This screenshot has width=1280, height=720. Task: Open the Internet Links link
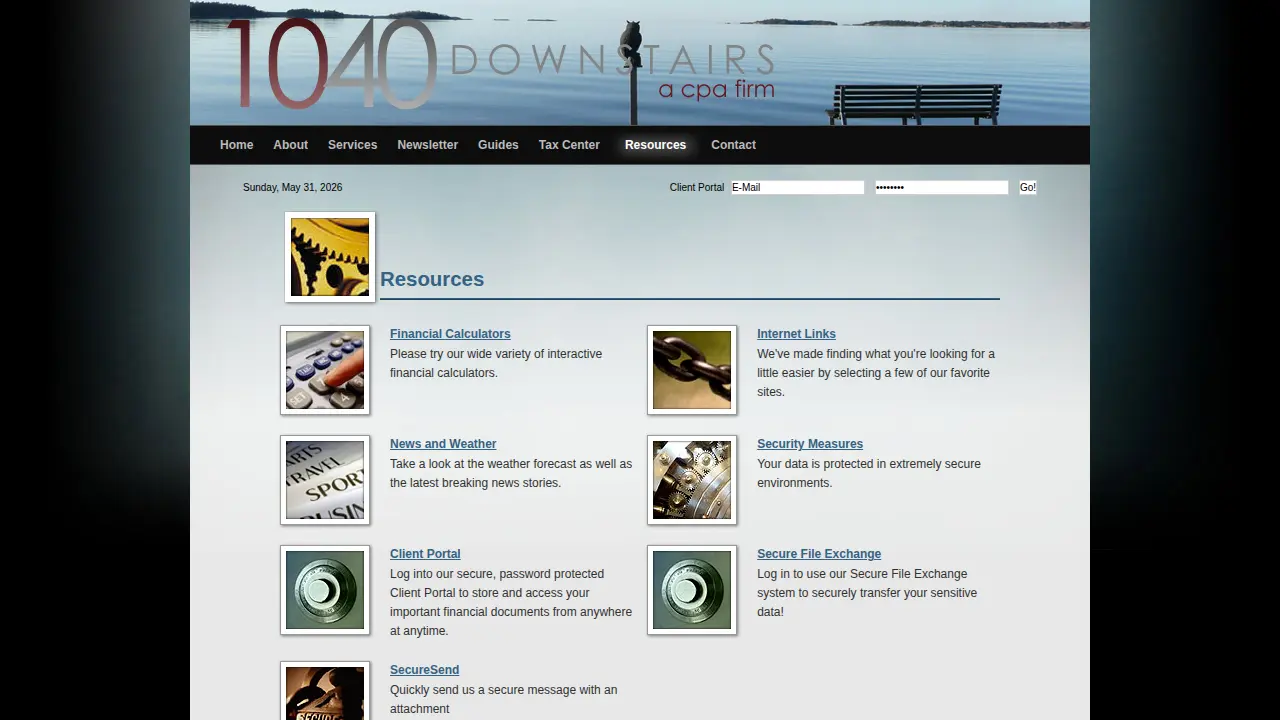796,334
